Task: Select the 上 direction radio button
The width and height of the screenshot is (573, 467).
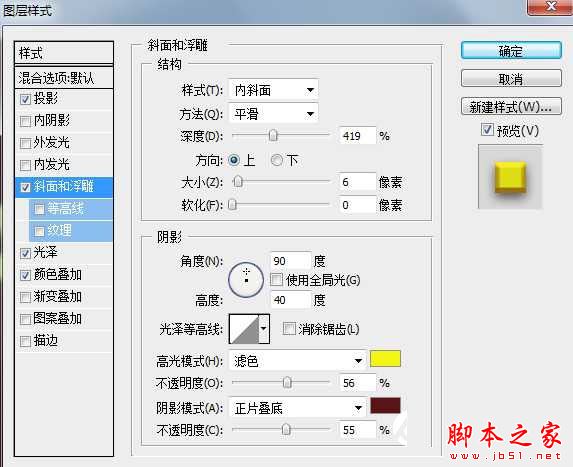Action: coord(234,160)
